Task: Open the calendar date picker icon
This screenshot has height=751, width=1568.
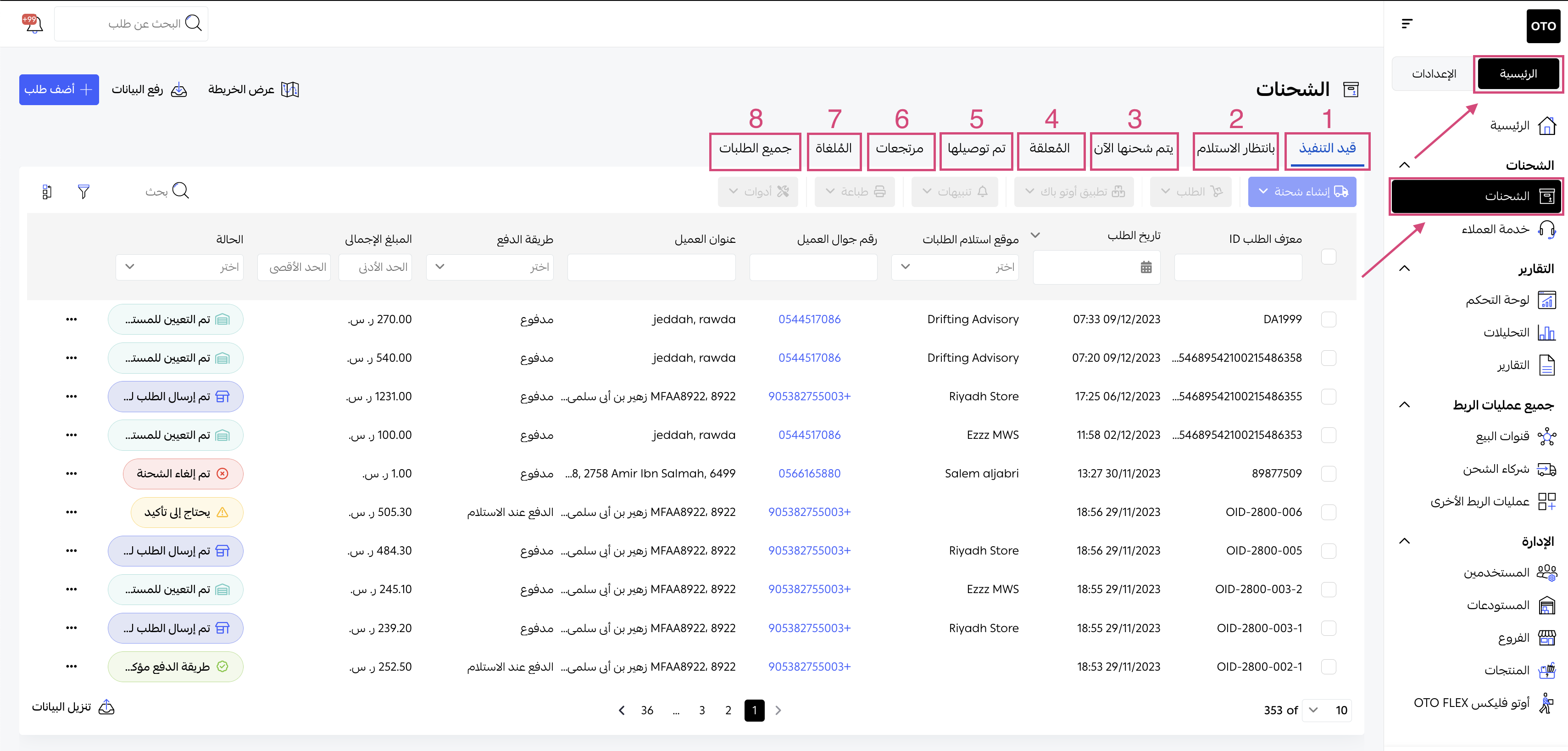Action: pyautogui.click(x=1145, y=267)
